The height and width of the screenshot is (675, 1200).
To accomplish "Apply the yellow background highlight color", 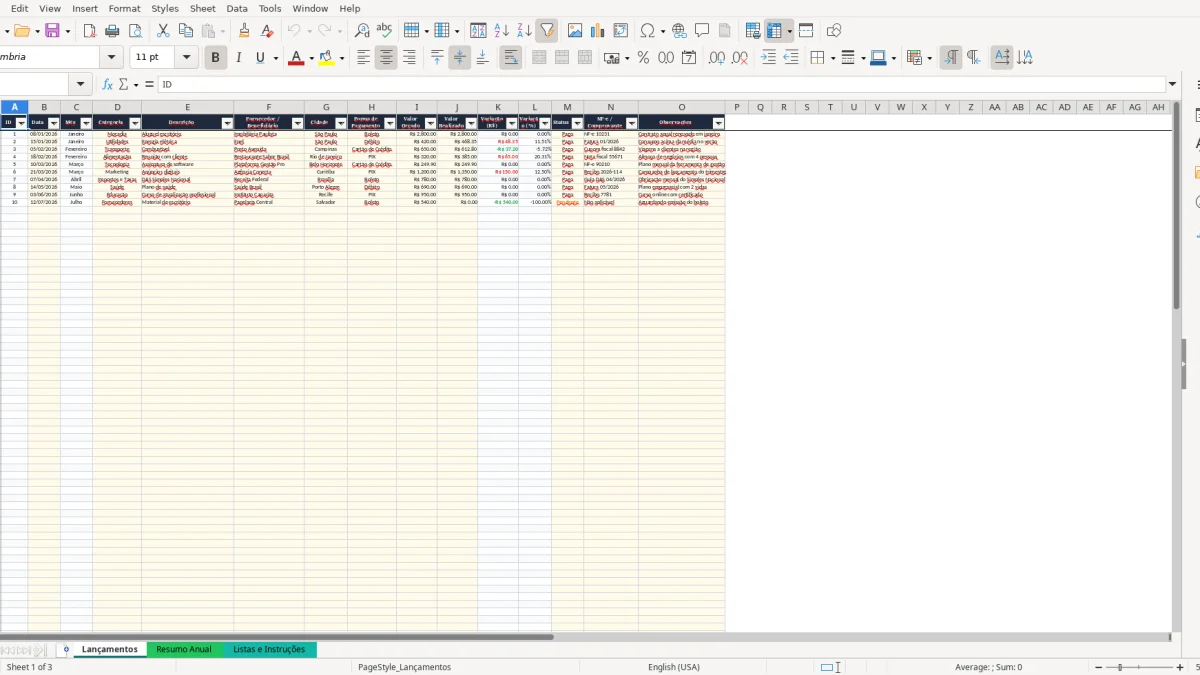I will (326, 58).
